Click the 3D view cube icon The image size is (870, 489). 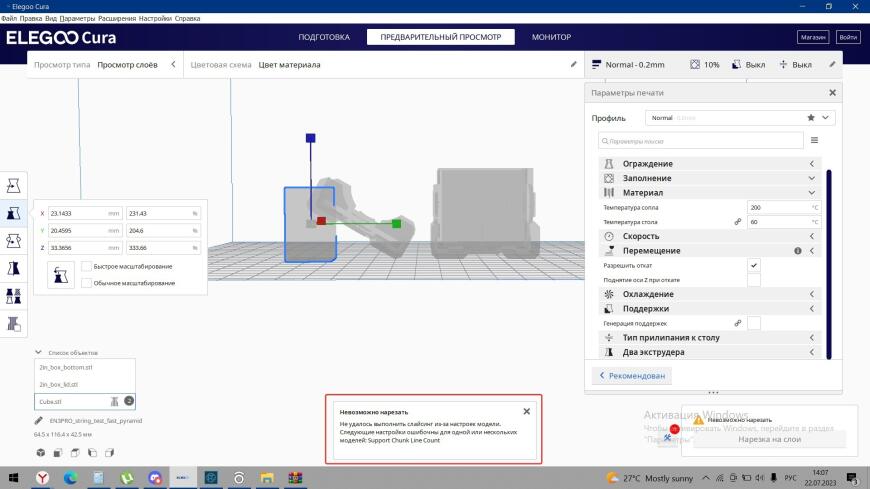[41, 453]
